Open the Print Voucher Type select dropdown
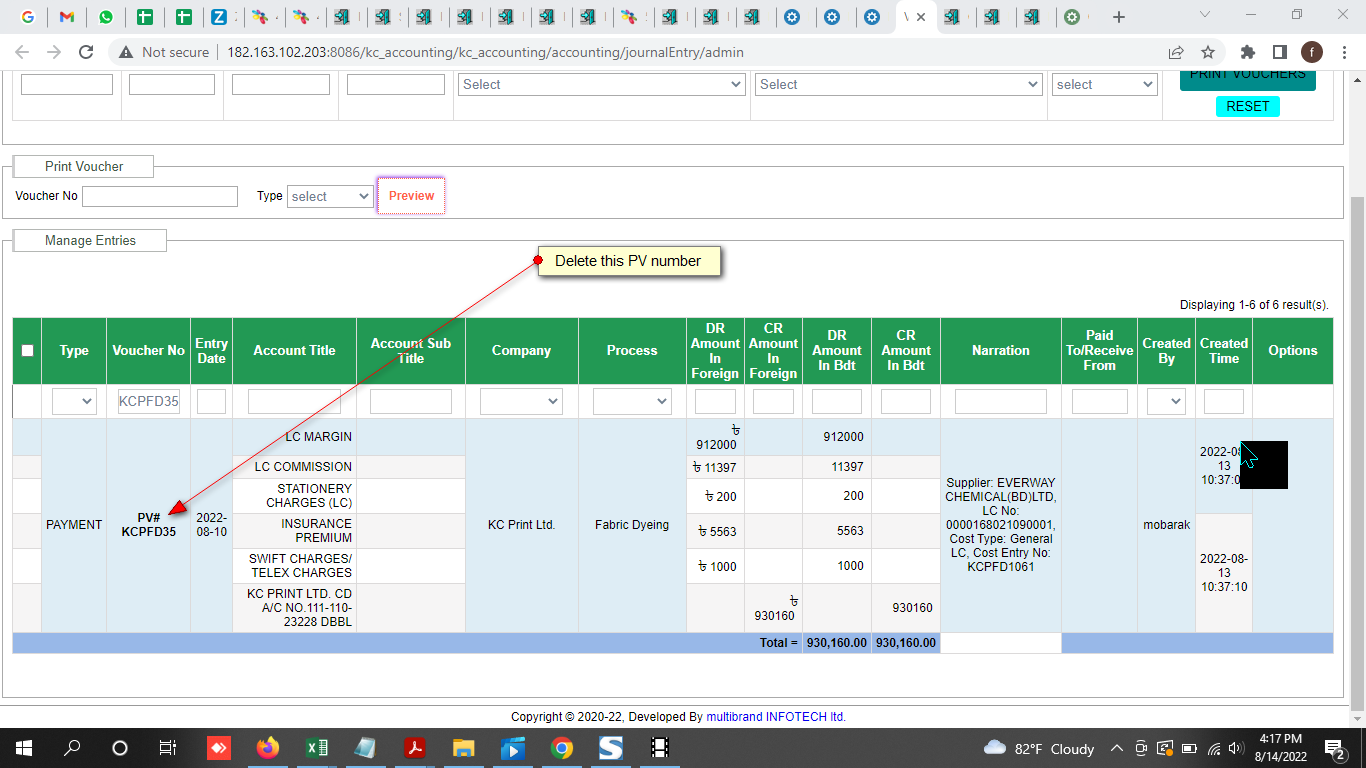 point(330,197)
